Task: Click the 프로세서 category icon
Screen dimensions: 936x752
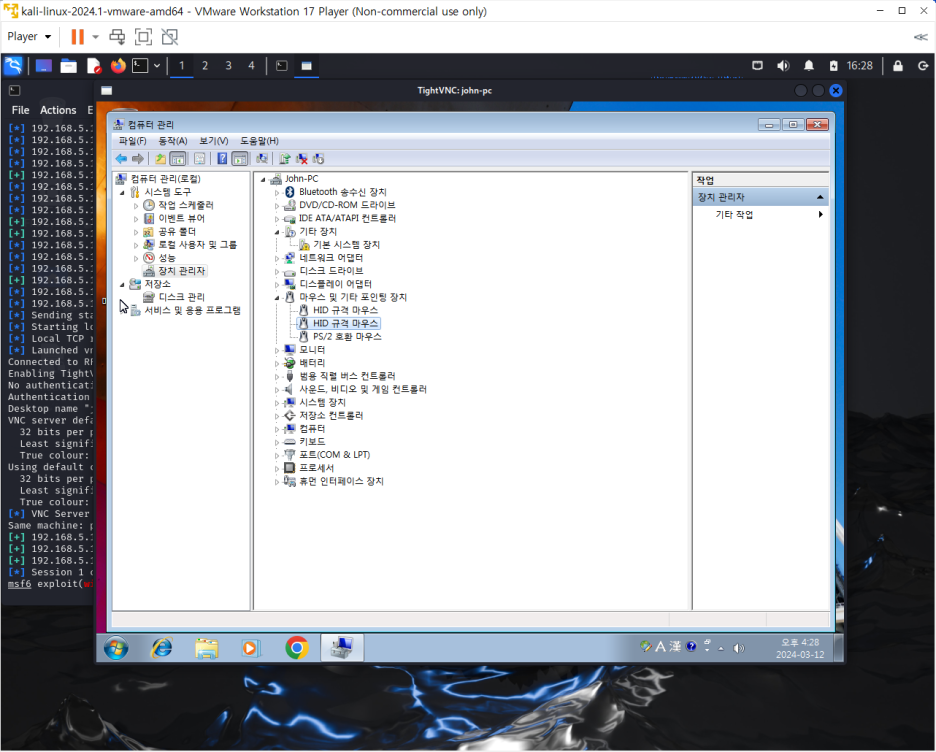Action: (x=290, y=467)
